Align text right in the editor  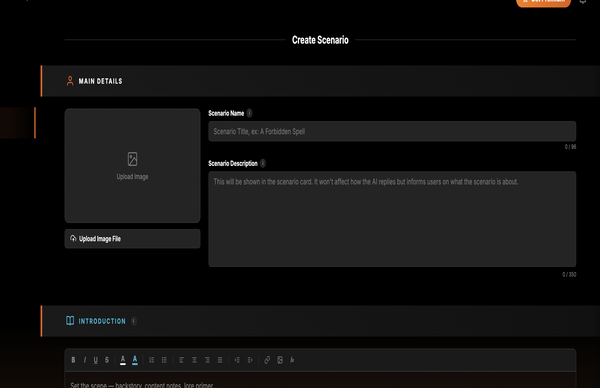(x=207, y=360)
